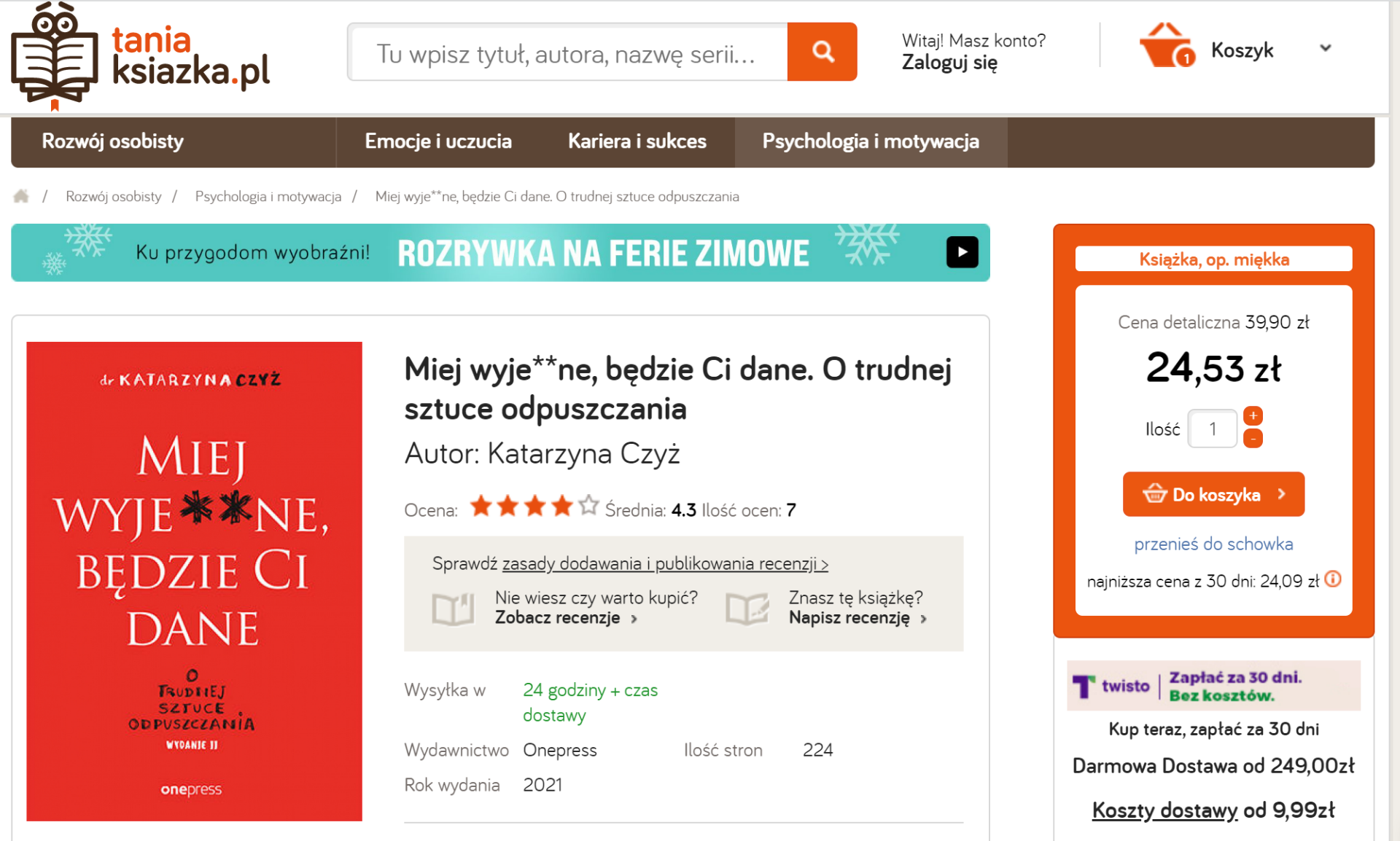Click Psychologia i motywacja breadcrumb link
Viewport: 1400px width, 841px height.
click(x=268, y=197)
